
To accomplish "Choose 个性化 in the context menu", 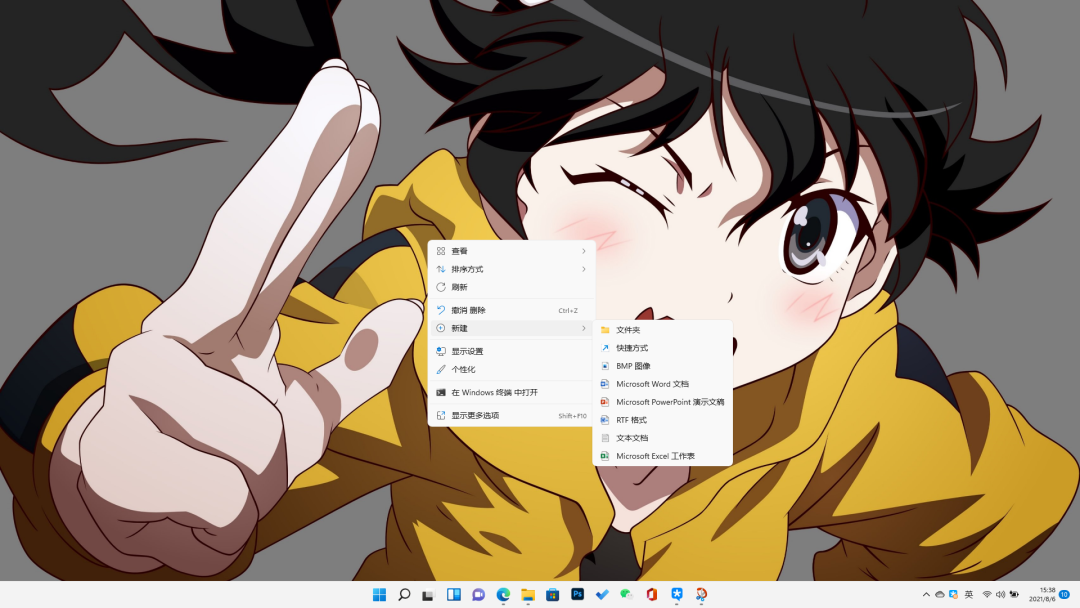I will [x=463, y=369].
